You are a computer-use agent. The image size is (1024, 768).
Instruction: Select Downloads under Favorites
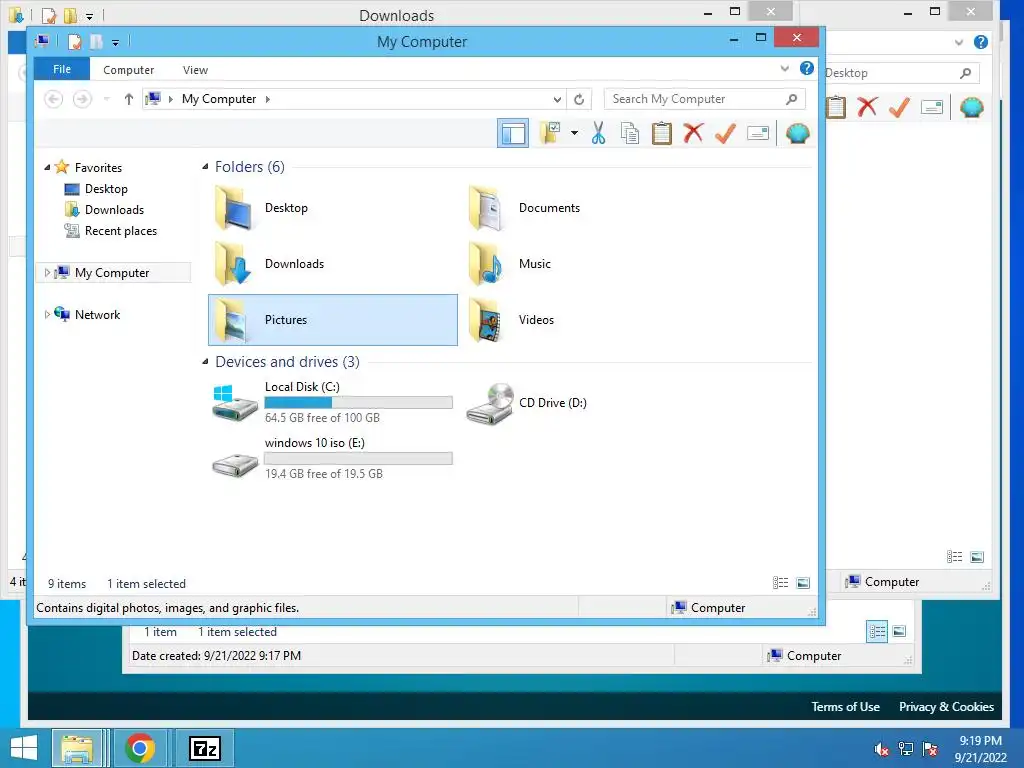pyautogui.click(x=104, y=210)
